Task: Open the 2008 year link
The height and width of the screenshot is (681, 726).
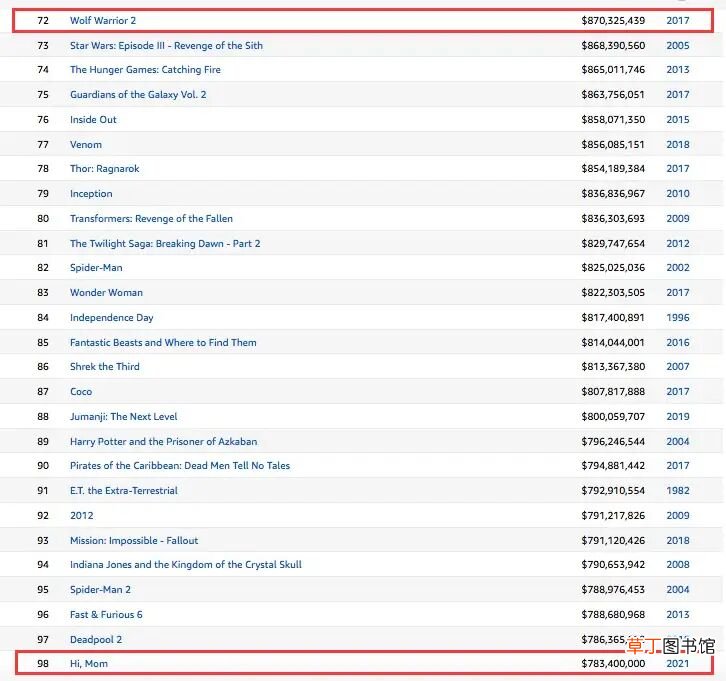Action: click(x=678, y=565)
